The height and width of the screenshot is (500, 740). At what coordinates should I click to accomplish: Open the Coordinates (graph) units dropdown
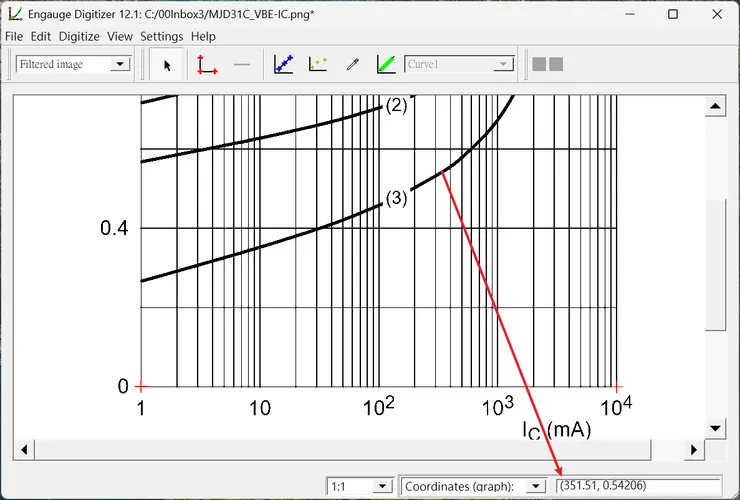click(474, 486)
